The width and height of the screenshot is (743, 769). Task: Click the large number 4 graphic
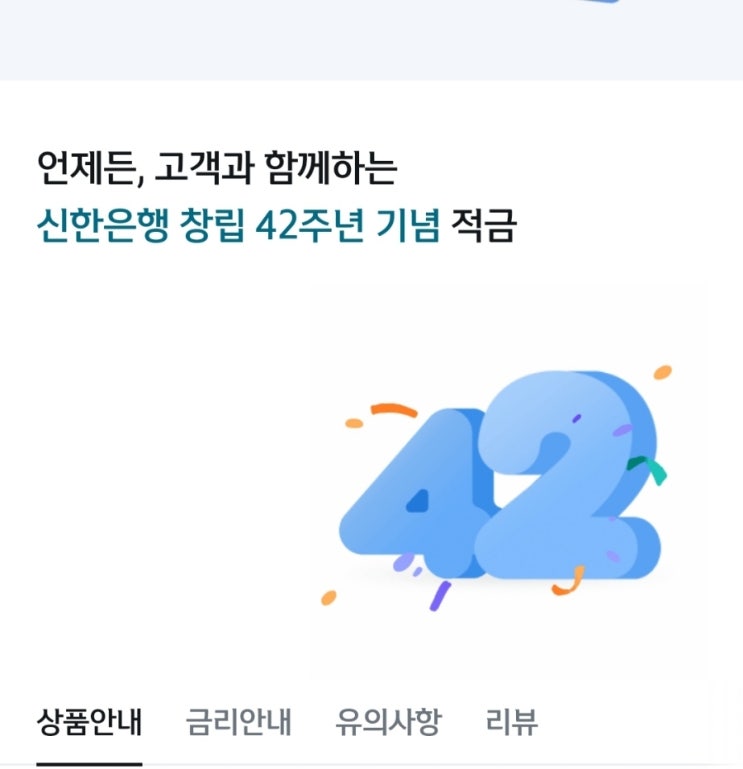(x=417, y=493)
